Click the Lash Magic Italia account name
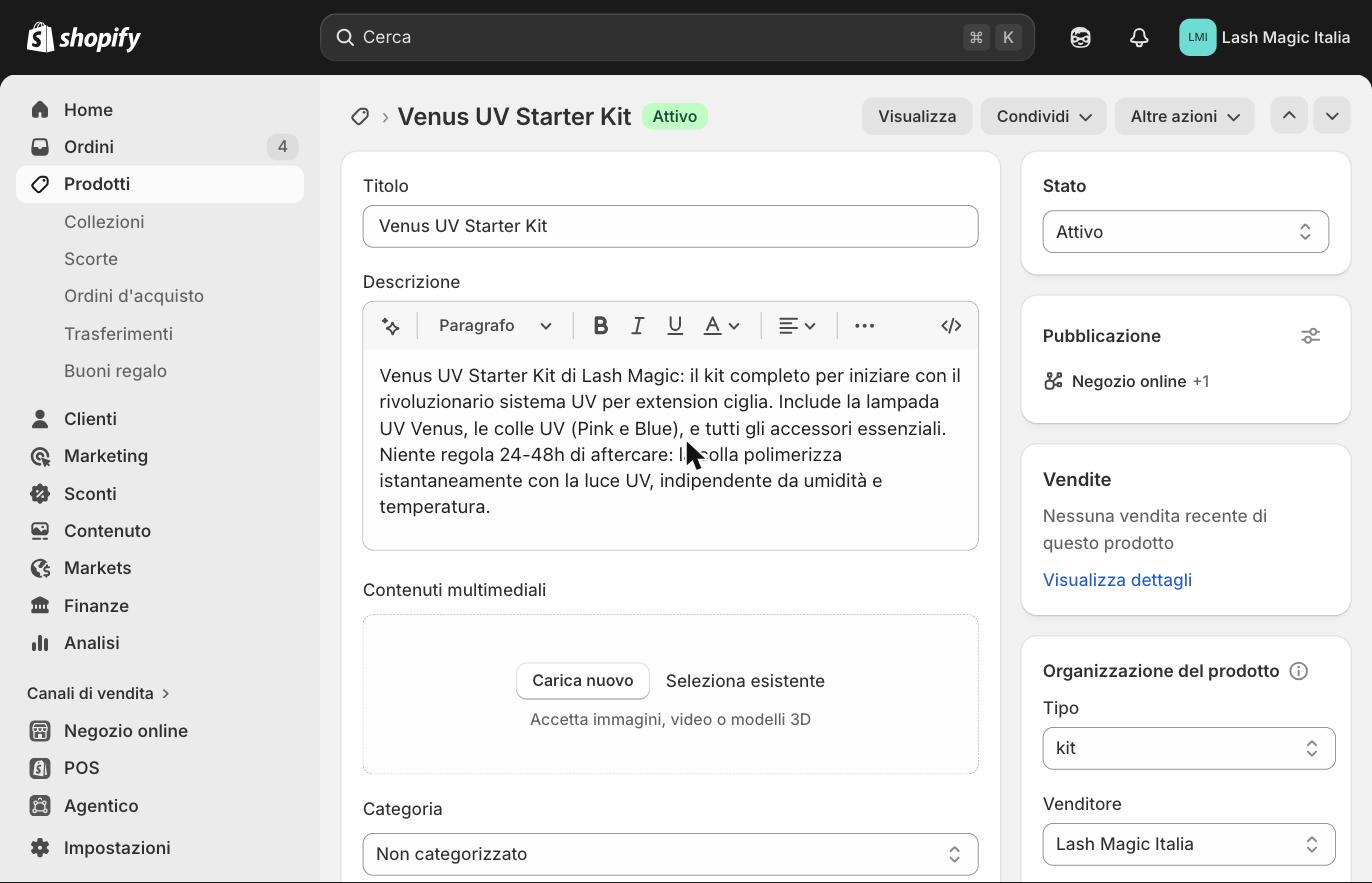 coord(1286,38)
